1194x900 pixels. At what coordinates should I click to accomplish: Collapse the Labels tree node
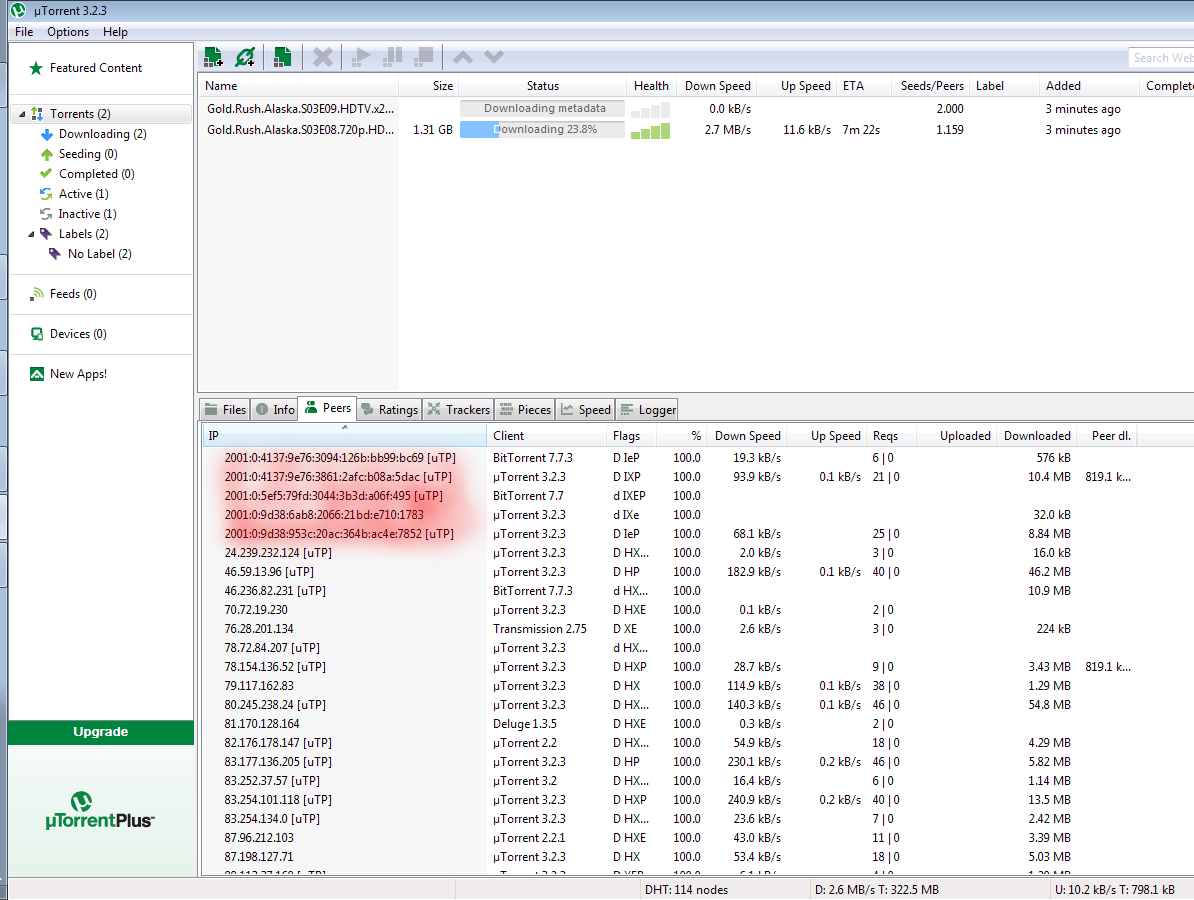(x=30, y=234)
